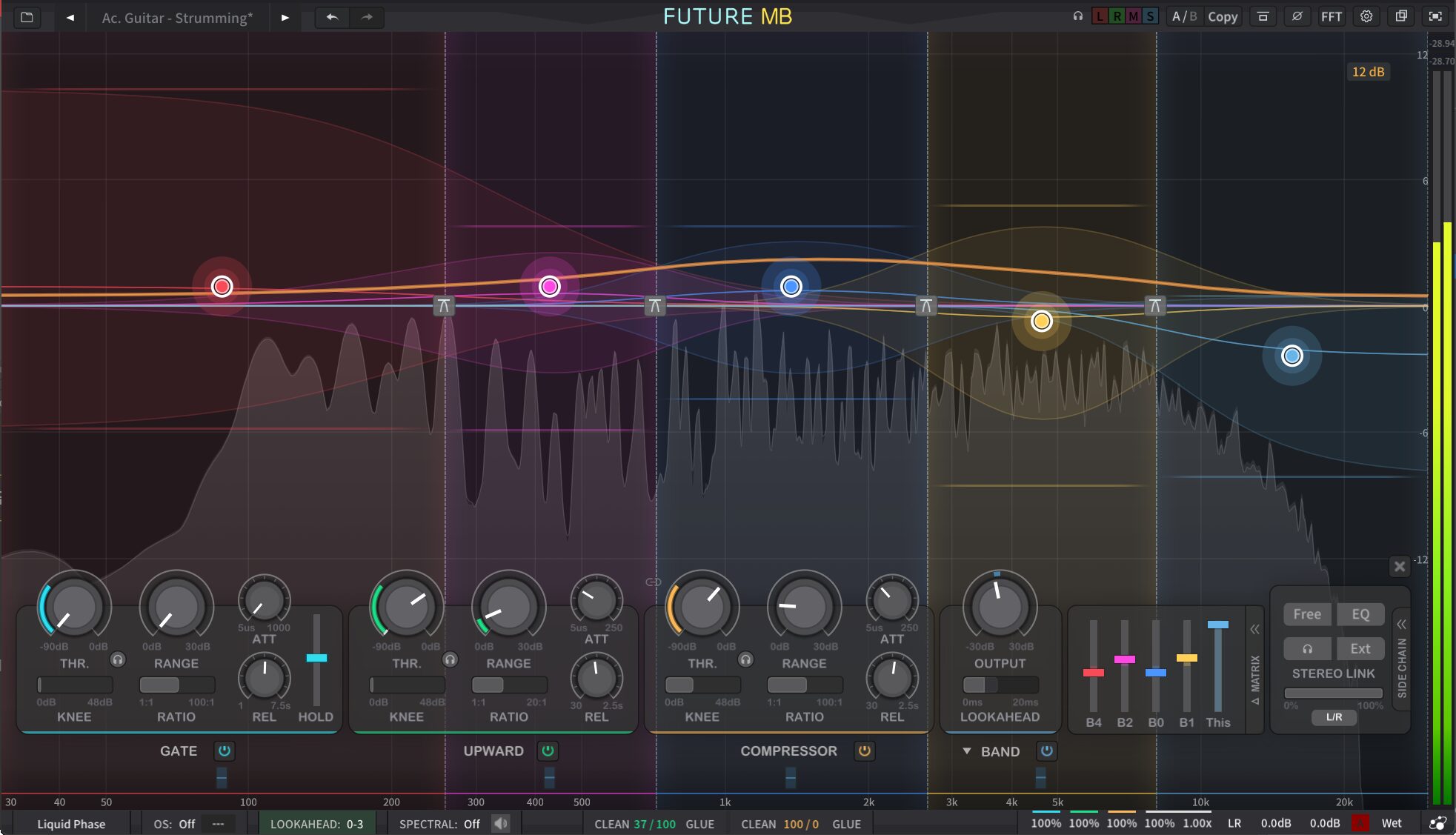Click the headphone button in the side chain panel

tap(1307, 648)
